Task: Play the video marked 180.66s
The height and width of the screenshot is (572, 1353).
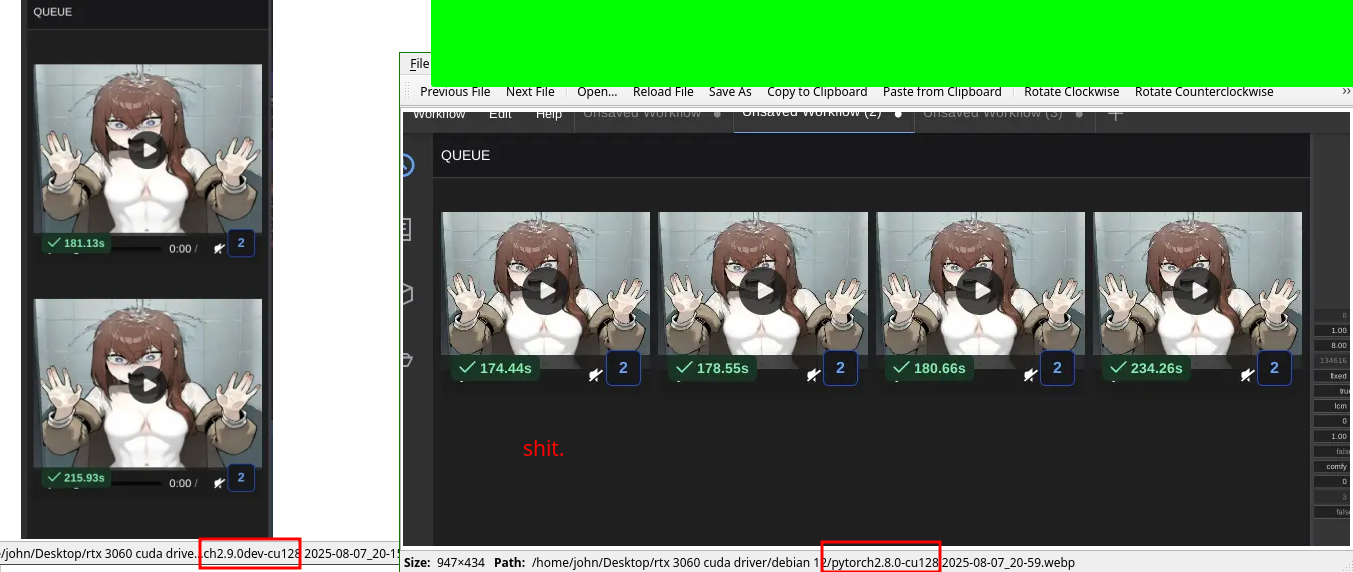Action: pos(981,290)
